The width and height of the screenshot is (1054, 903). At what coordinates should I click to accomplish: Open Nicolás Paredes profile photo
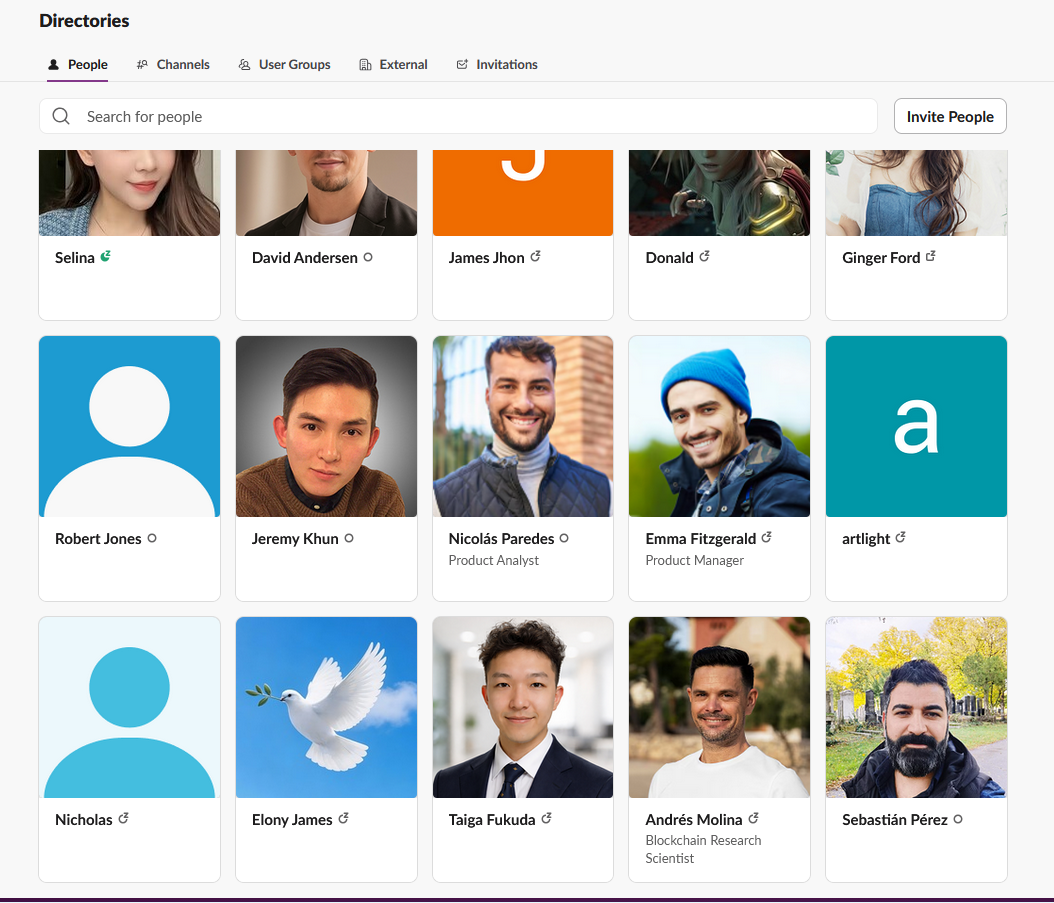tap(523, 426)
